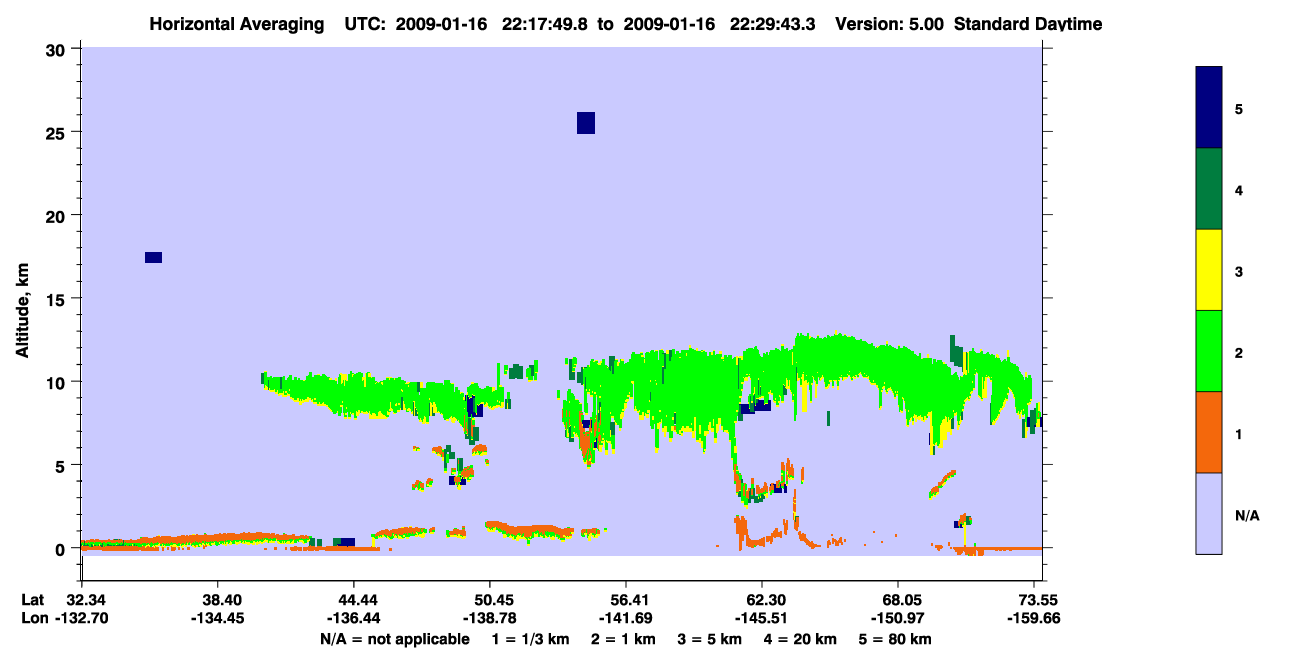The height and width of the screenshot is (667, 1300).
Task: Click the yellow colorbar segment labeled 3
Action: click(x=1209, y=270)
